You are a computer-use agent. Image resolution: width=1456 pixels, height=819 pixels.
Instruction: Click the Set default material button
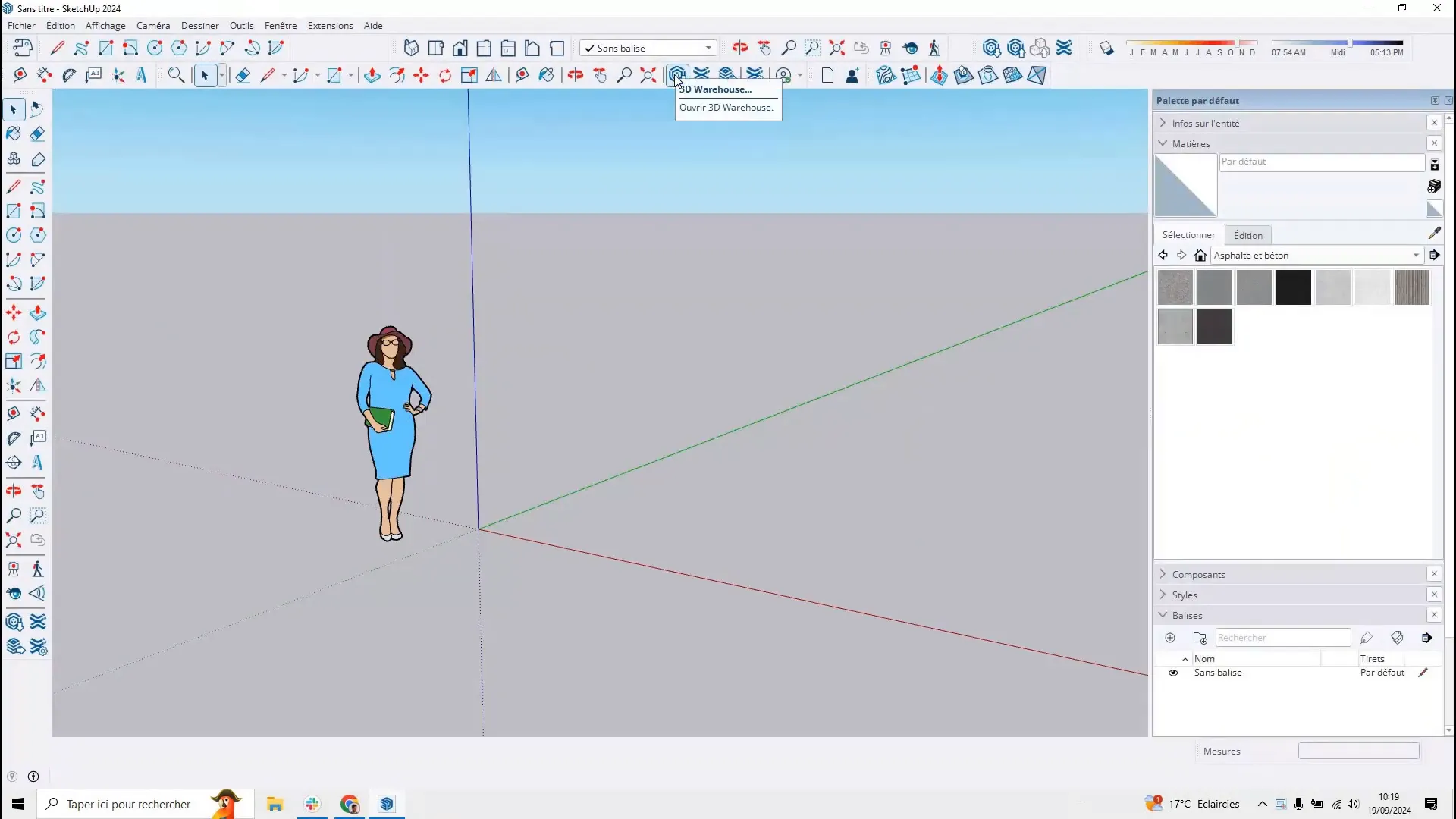1434,209
